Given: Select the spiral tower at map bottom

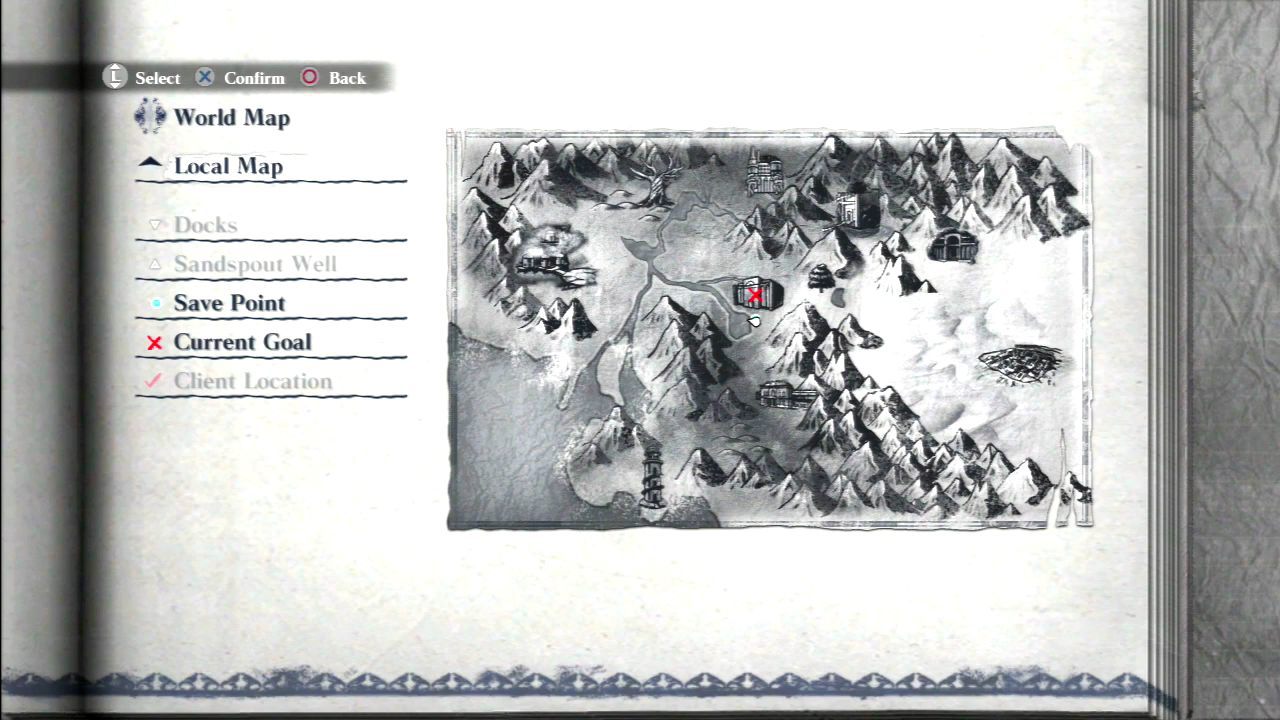Looking at the screenshot, I should pos(652,476).
